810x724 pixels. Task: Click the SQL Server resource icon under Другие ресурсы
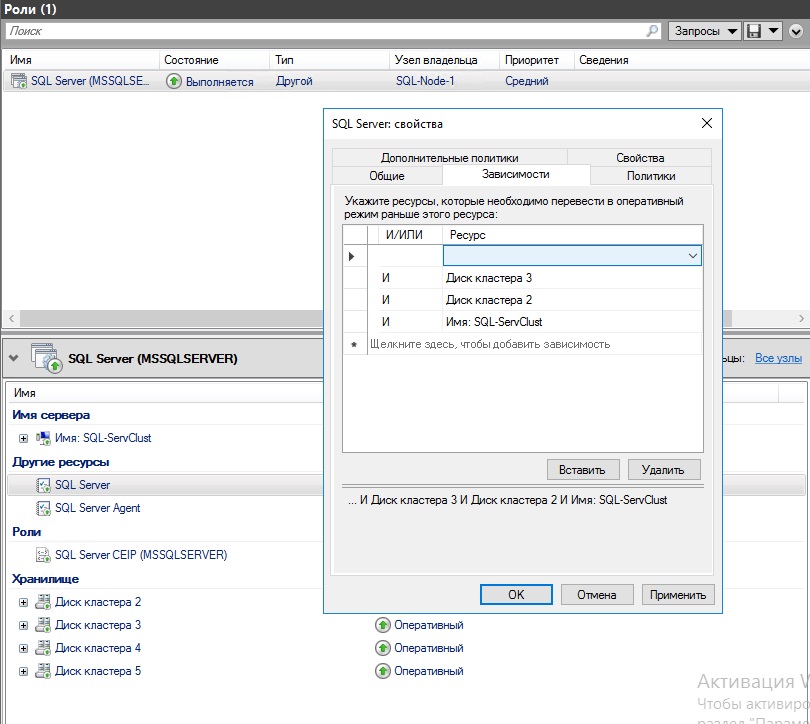pos(43,485)
